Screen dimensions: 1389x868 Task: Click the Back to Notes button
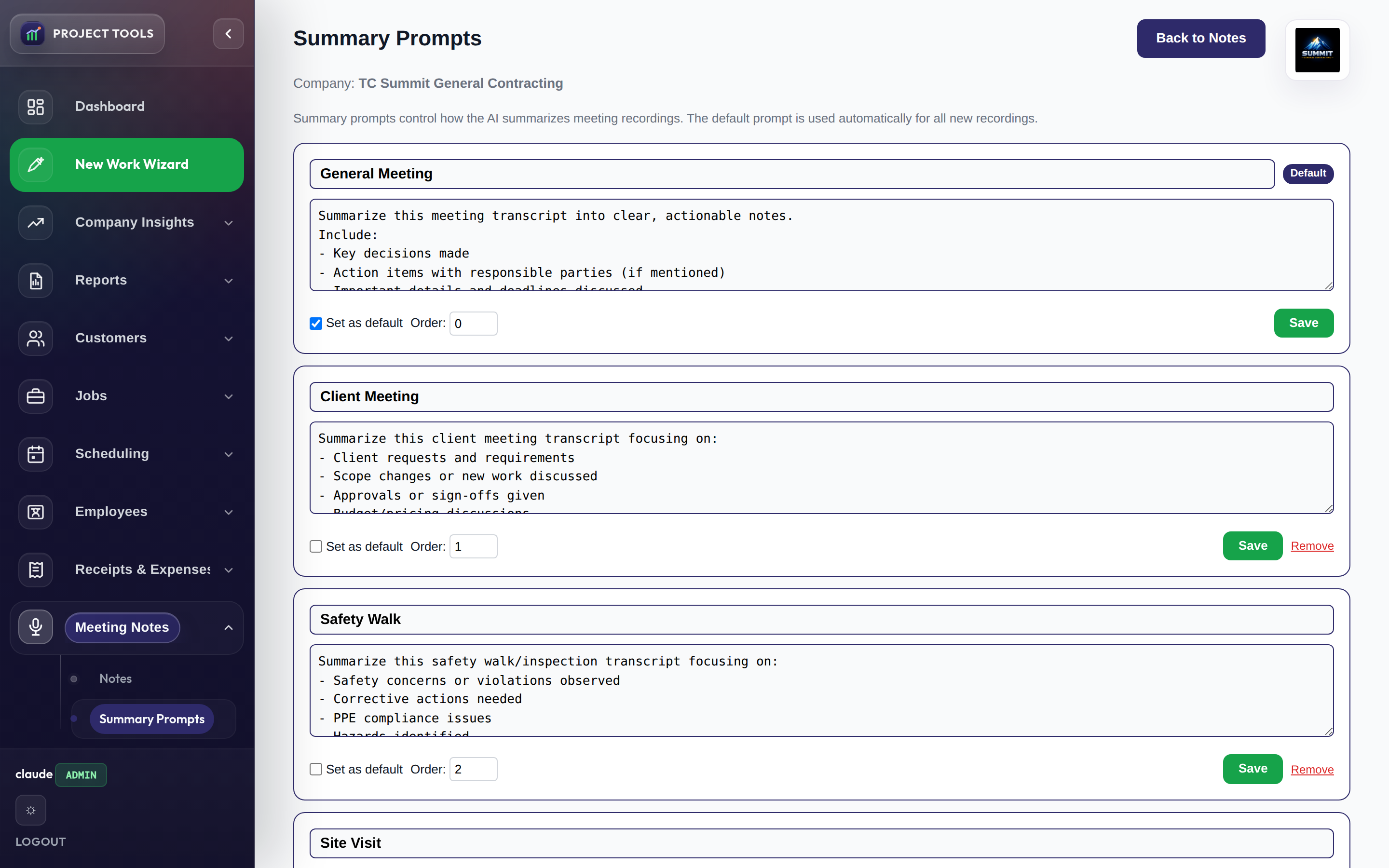tap(1201, 39)
